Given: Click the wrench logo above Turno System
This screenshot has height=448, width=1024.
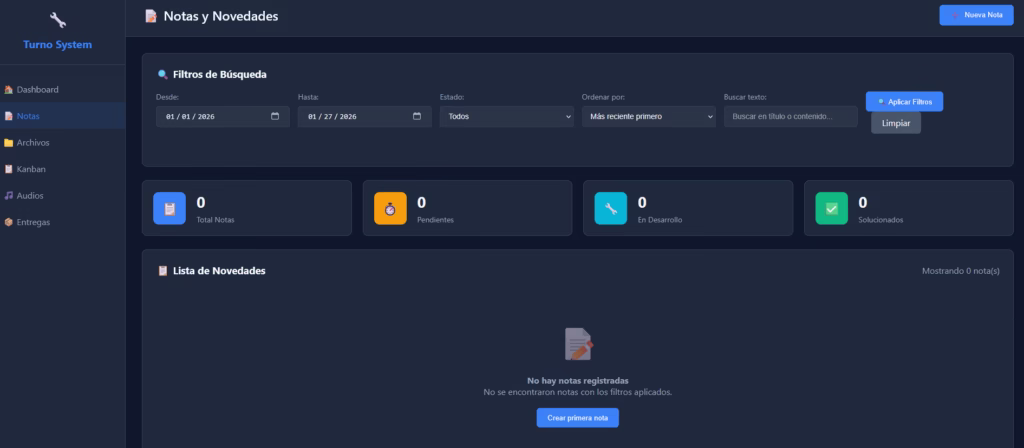Looking at the screenshot, I should (58, 20).
